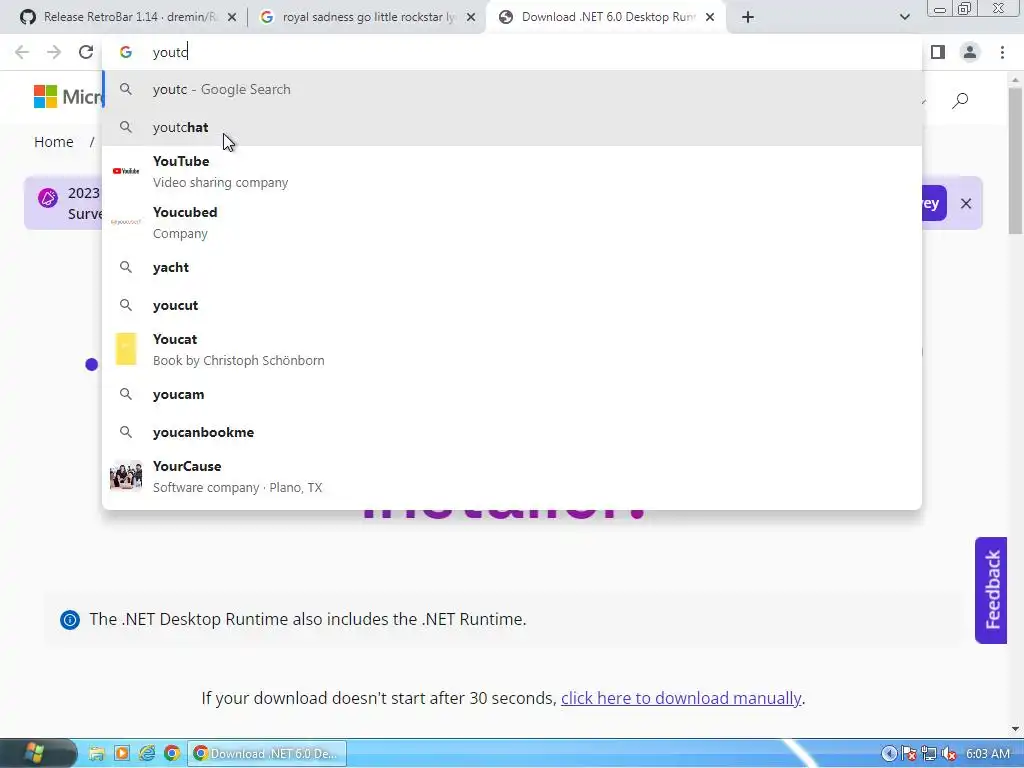Pick the 'youcam' search suggestion
Screen dimensions: 1024x768
512,394
